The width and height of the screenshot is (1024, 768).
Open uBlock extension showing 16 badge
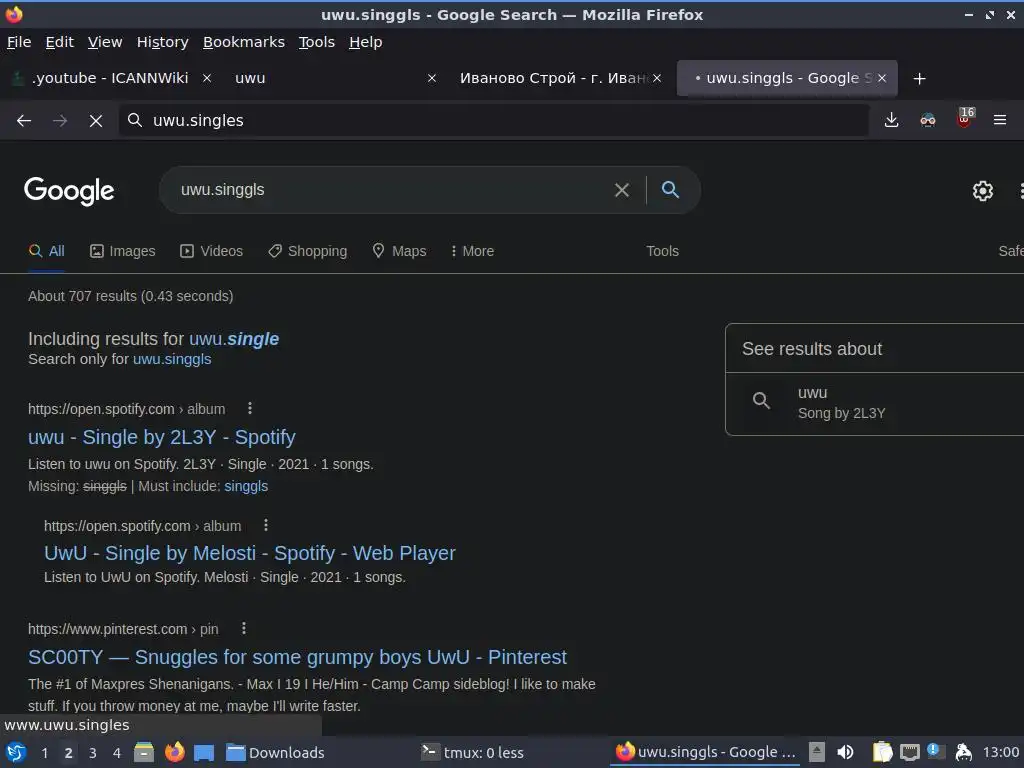tap(965, 118)
